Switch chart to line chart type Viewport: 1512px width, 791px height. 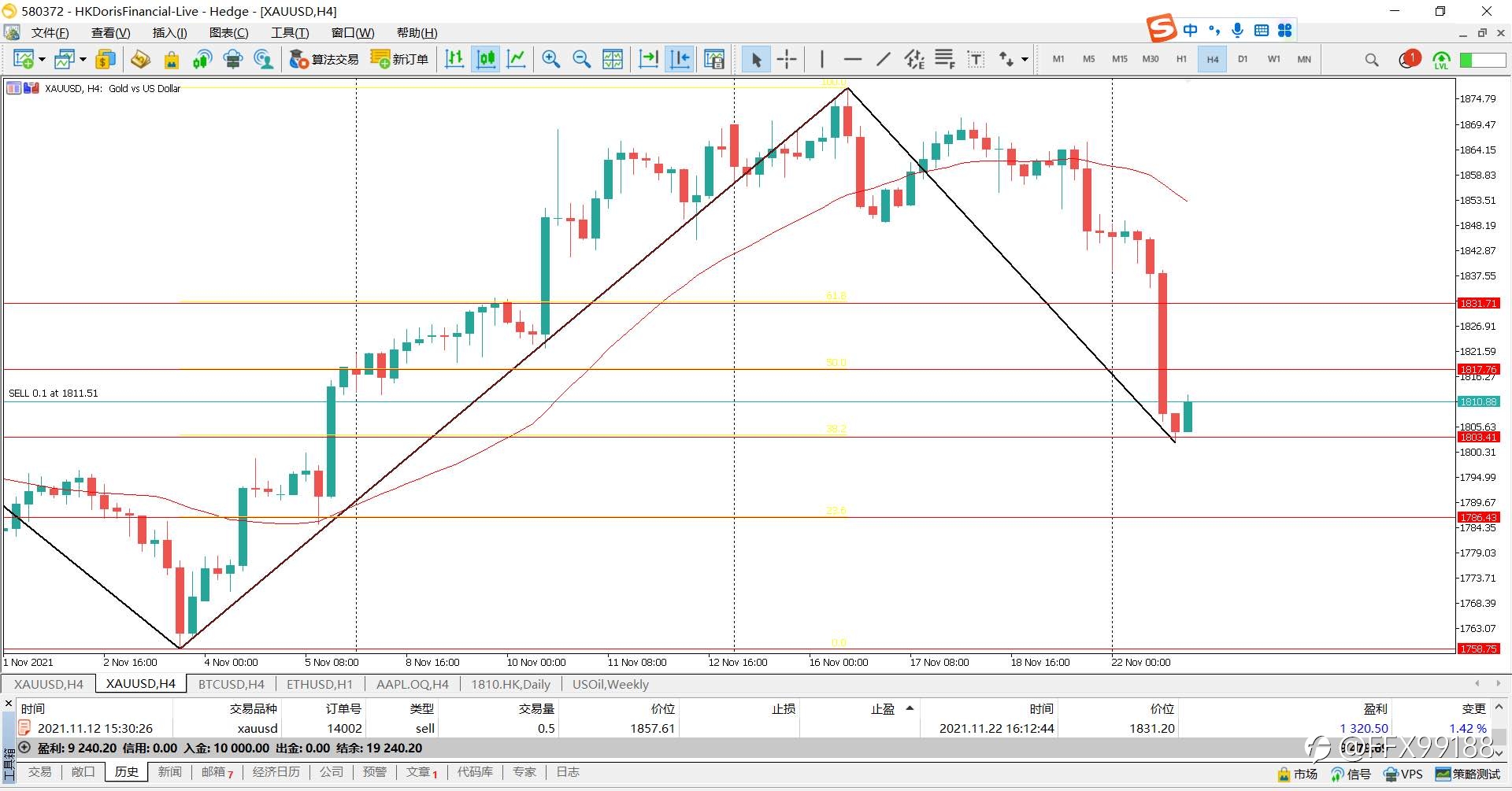[x=517, y=59]
